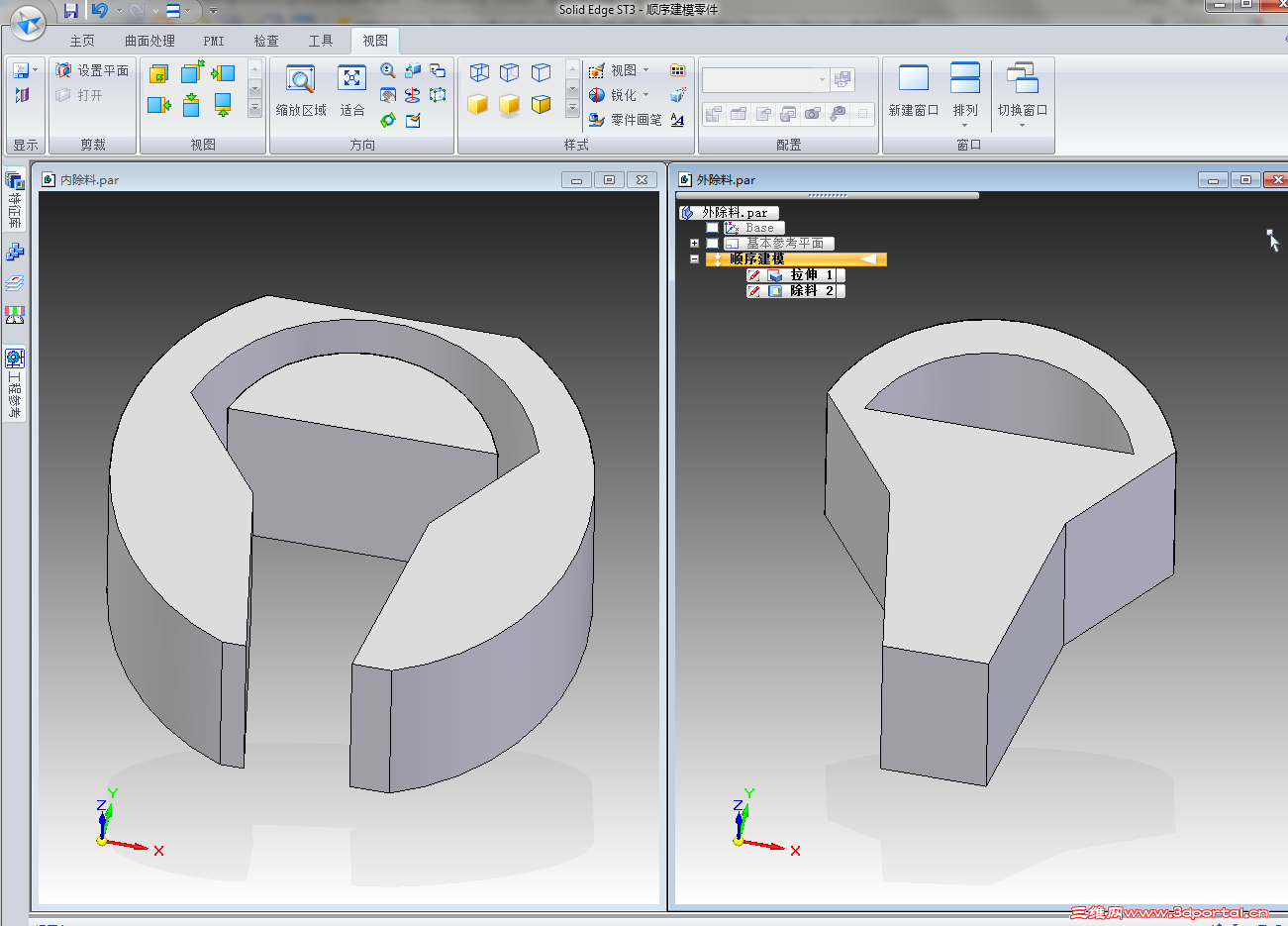Click the layers icon in the left sidebar
The width and height of the screenshot is (1288, 926).
14,283
